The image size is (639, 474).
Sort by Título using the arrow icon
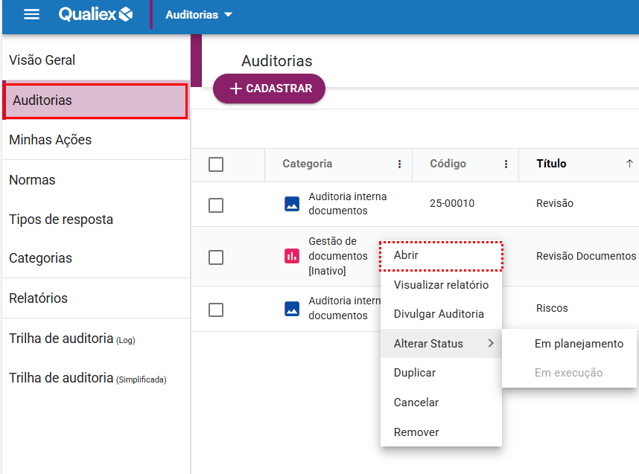[x=629, y=164]
